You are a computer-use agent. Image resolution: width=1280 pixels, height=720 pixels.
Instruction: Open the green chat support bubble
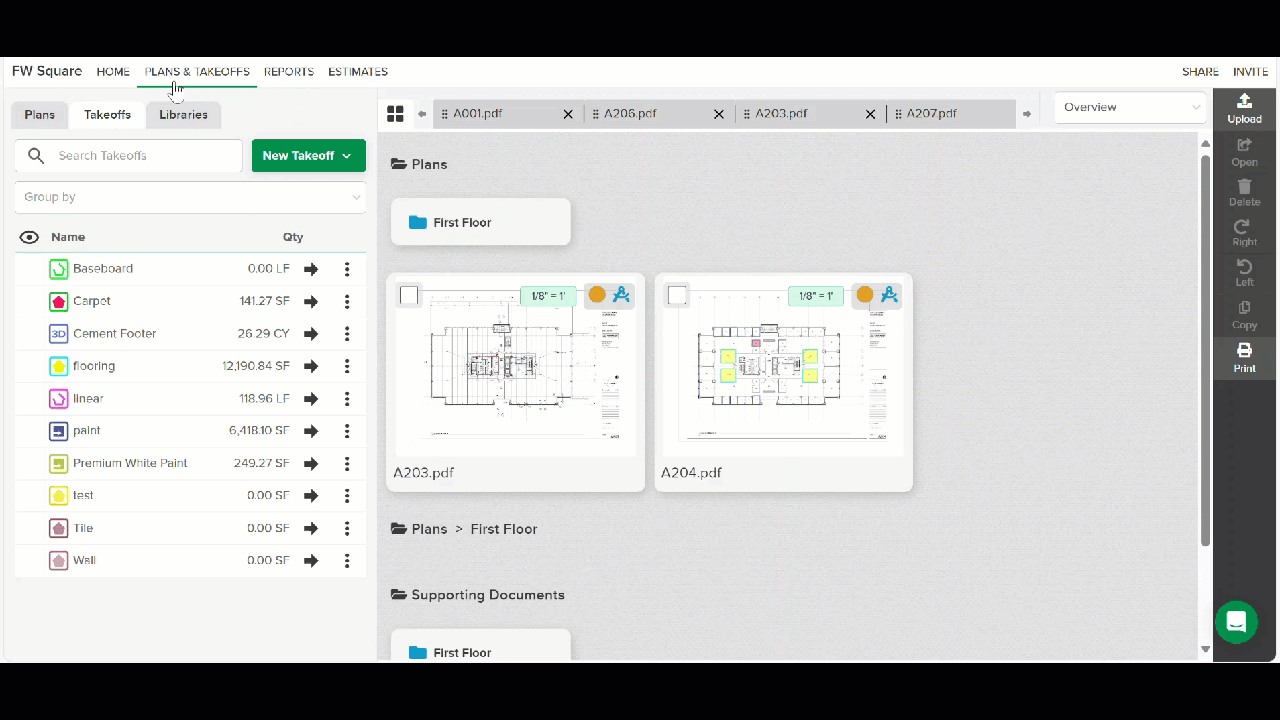[1236, 622]
